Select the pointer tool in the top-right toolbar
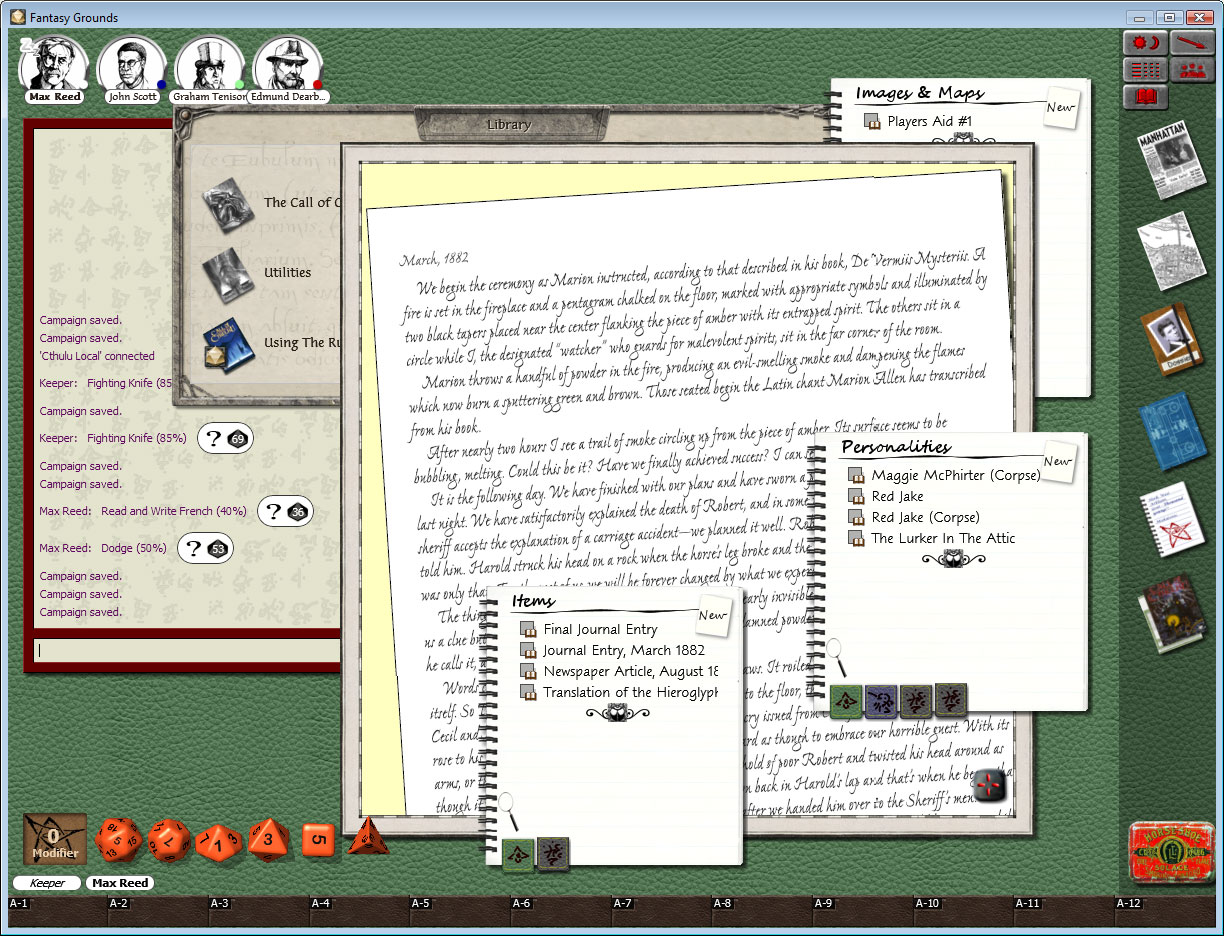 1191,42
